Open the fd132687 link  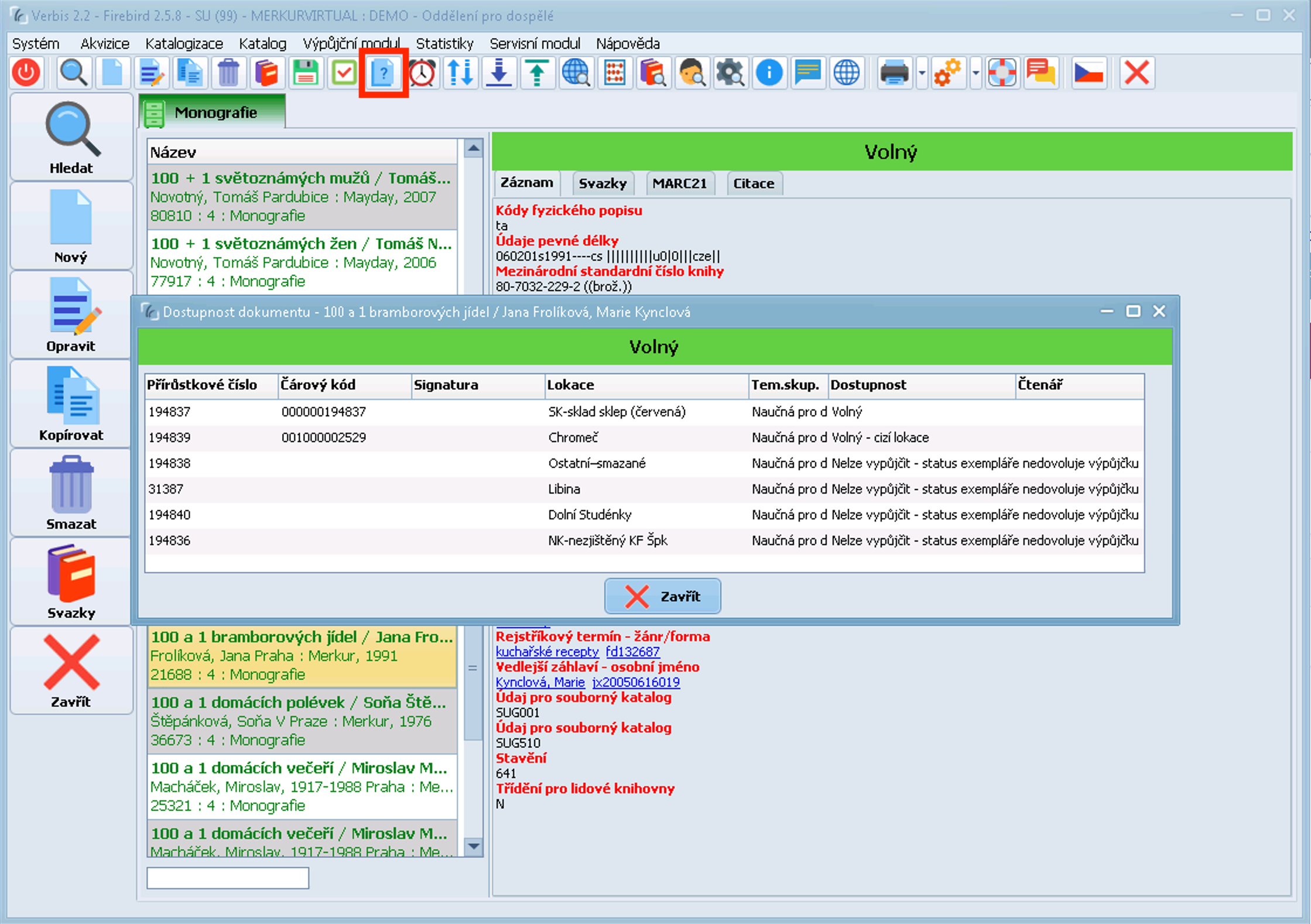(633, 652)
